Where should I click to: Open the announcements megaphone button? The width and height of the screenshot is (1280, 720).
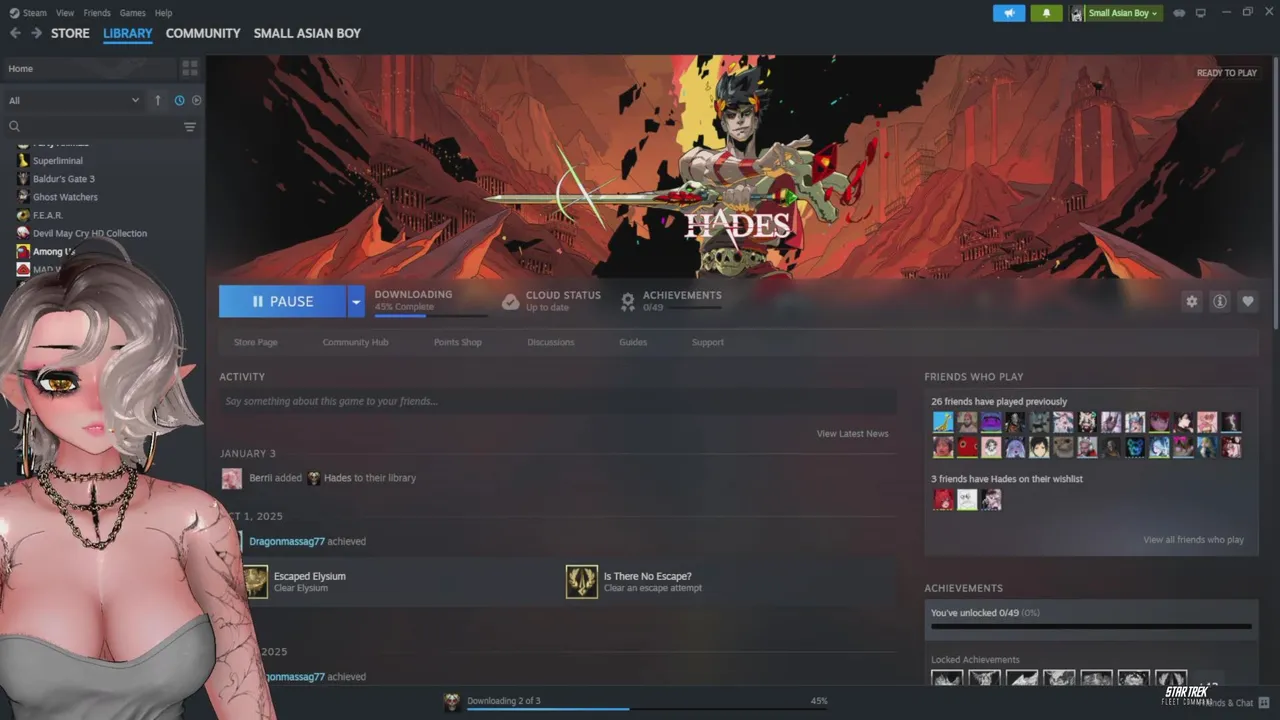pyautogui.click(x=1009, y=13)
